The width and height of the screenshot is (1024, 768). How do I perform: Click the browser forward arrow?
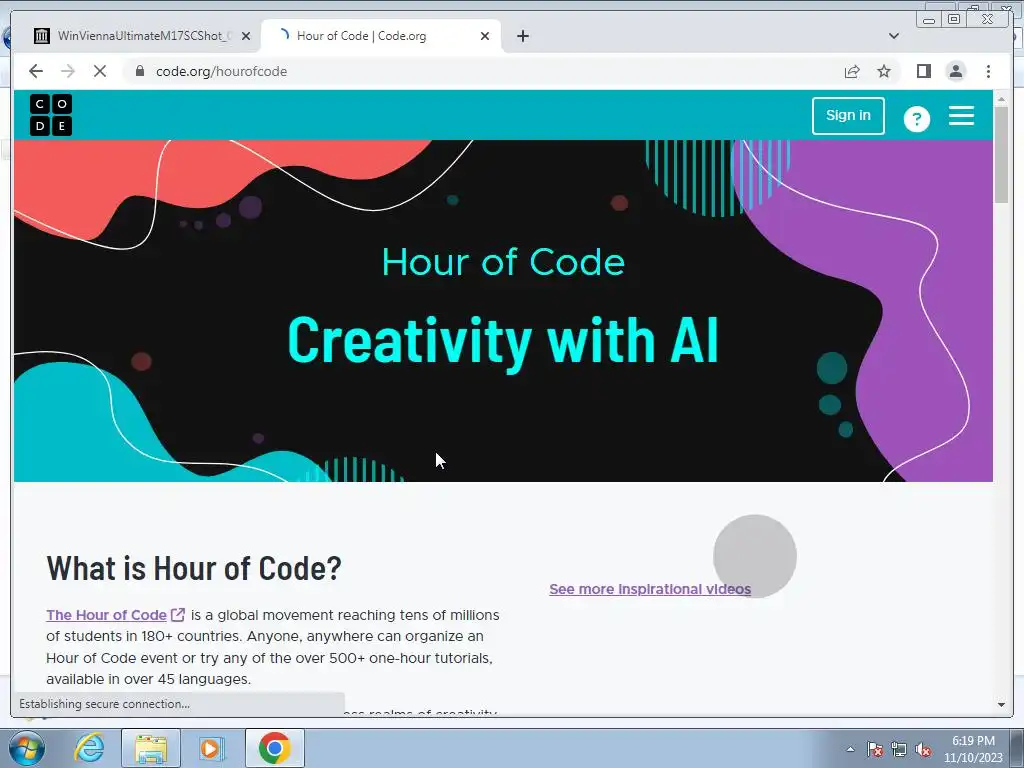tap(68, 71)
